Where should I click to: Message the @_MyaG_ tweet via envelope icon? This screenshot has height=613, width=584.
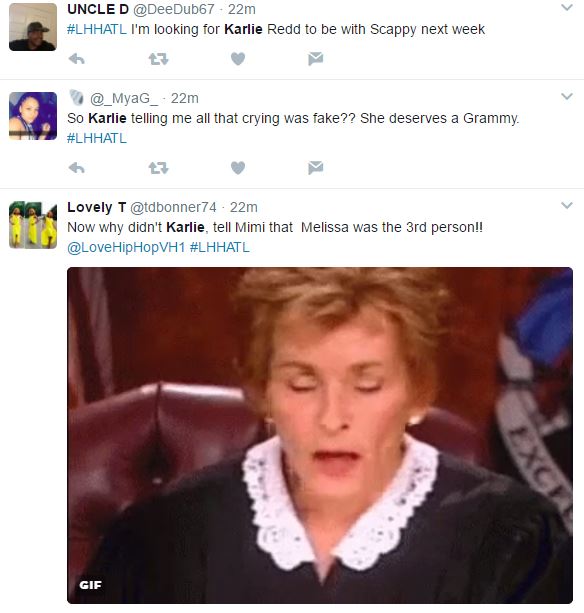tap(315, 168)
